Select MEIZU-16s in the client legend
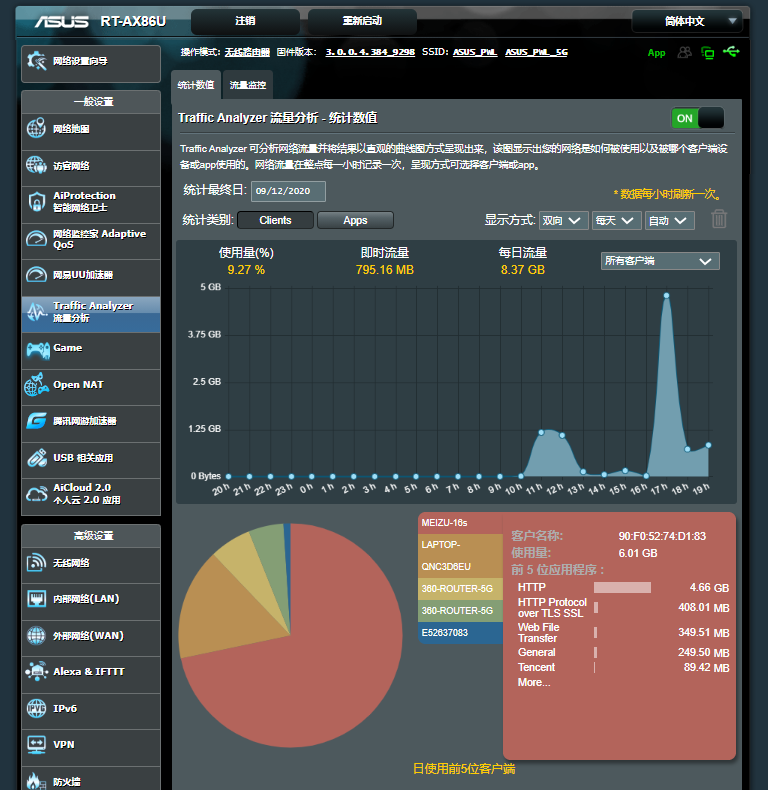Image resolution: width=768 pixels, height=790 pixels. (461, 523)
